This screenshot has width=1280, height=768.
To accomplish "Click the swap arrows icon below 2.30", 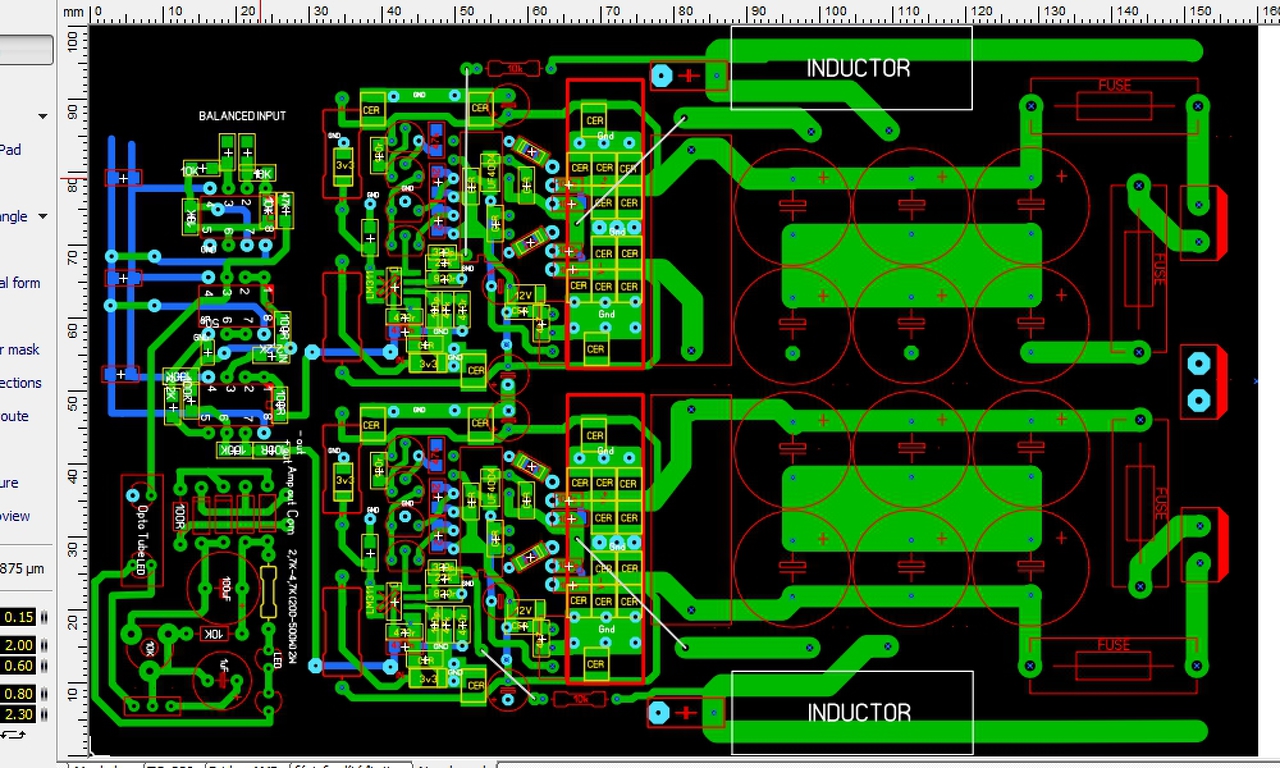I will click(13, 735).
